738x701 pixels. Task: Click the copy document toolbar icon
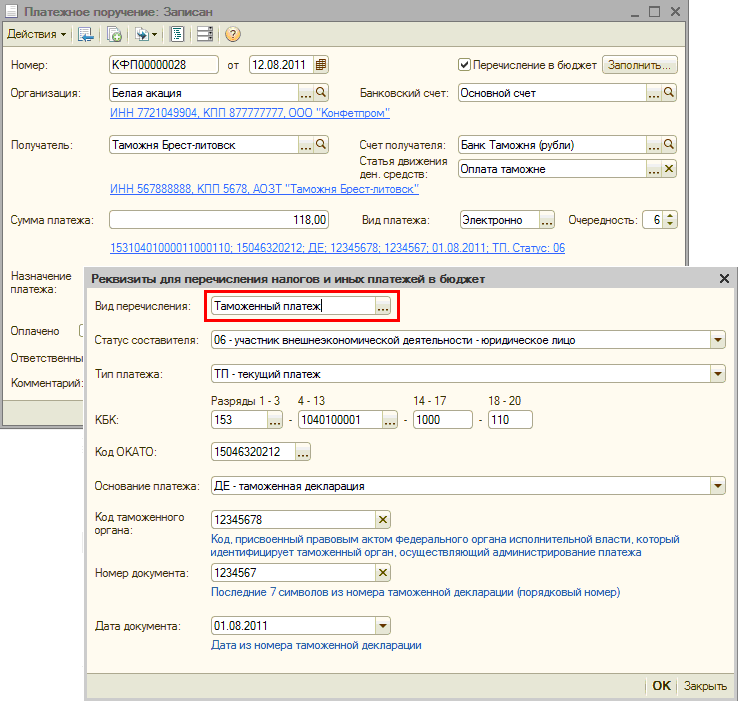coord(114,34)
